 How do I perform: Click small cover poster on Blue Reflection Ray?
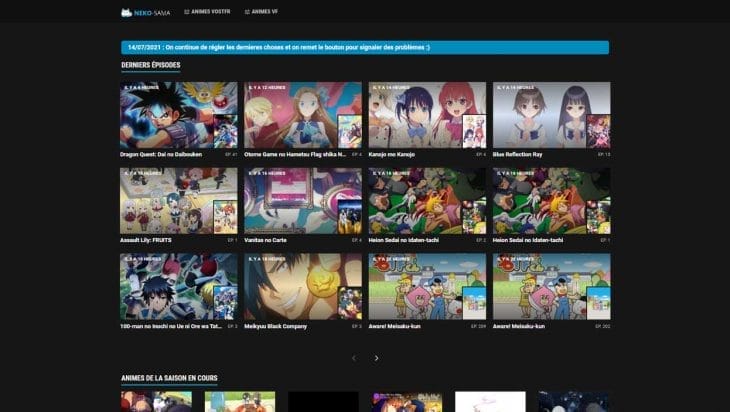[x=598, y=131]
